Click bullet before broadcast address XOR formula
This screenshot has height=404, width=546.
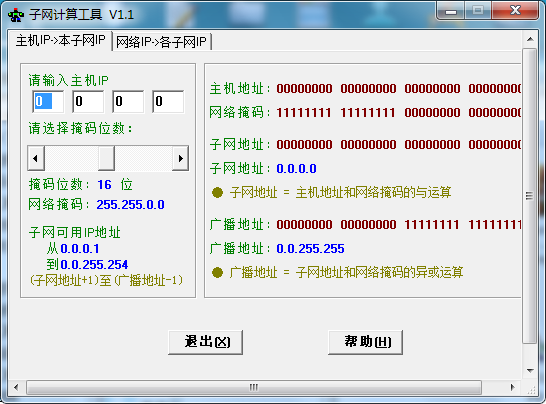[x=217, y=272]
